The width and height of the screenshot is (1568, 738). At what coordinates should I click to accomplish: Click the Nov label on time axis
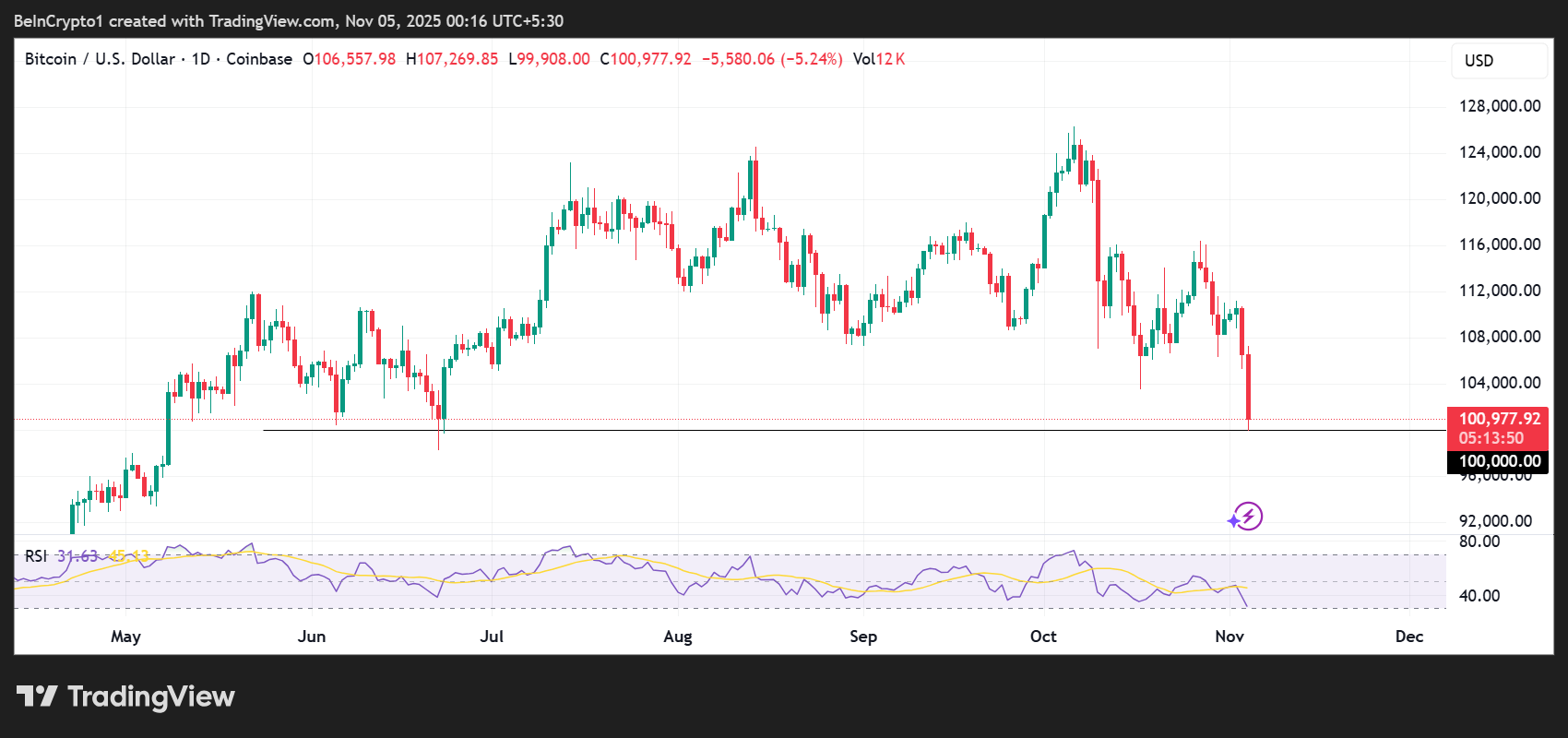(x=1229, y=637)
